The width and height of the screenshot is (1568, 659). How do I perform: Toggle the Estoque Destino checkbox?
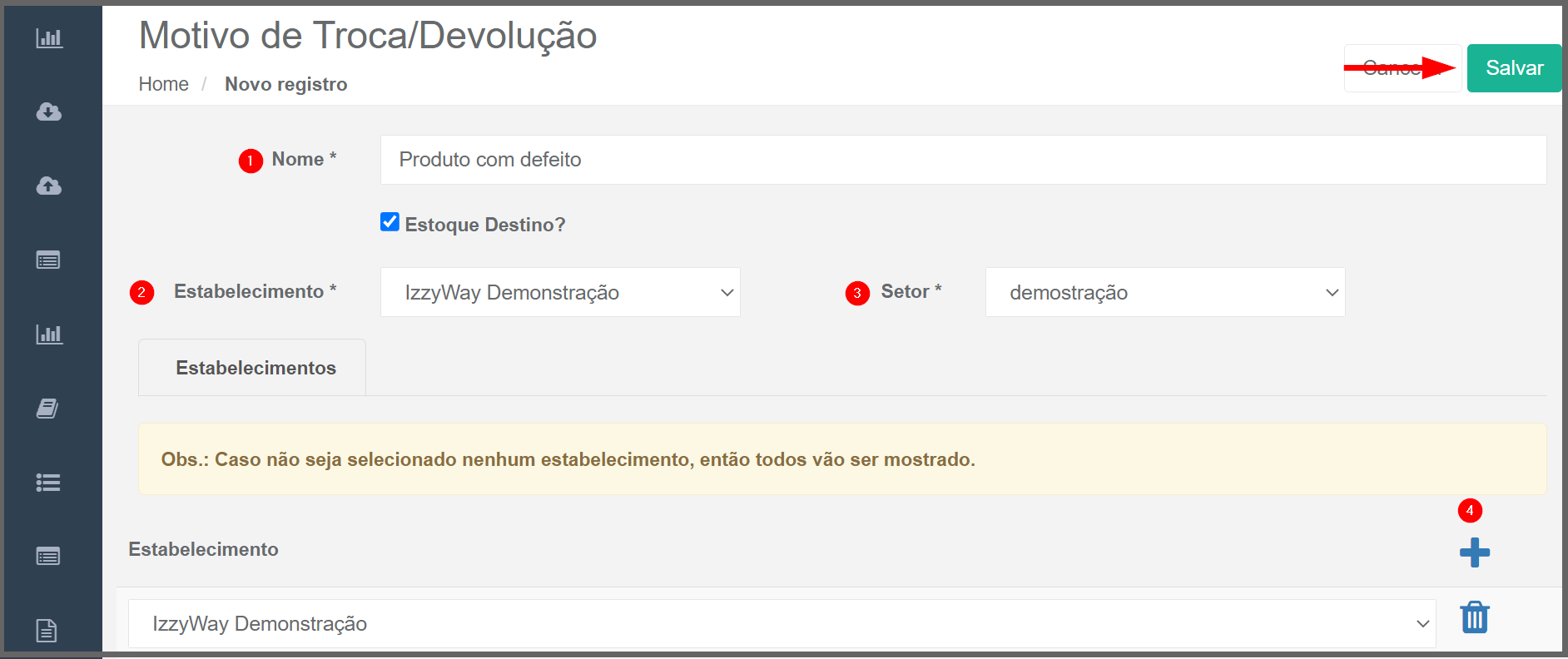tap(390, 221)
